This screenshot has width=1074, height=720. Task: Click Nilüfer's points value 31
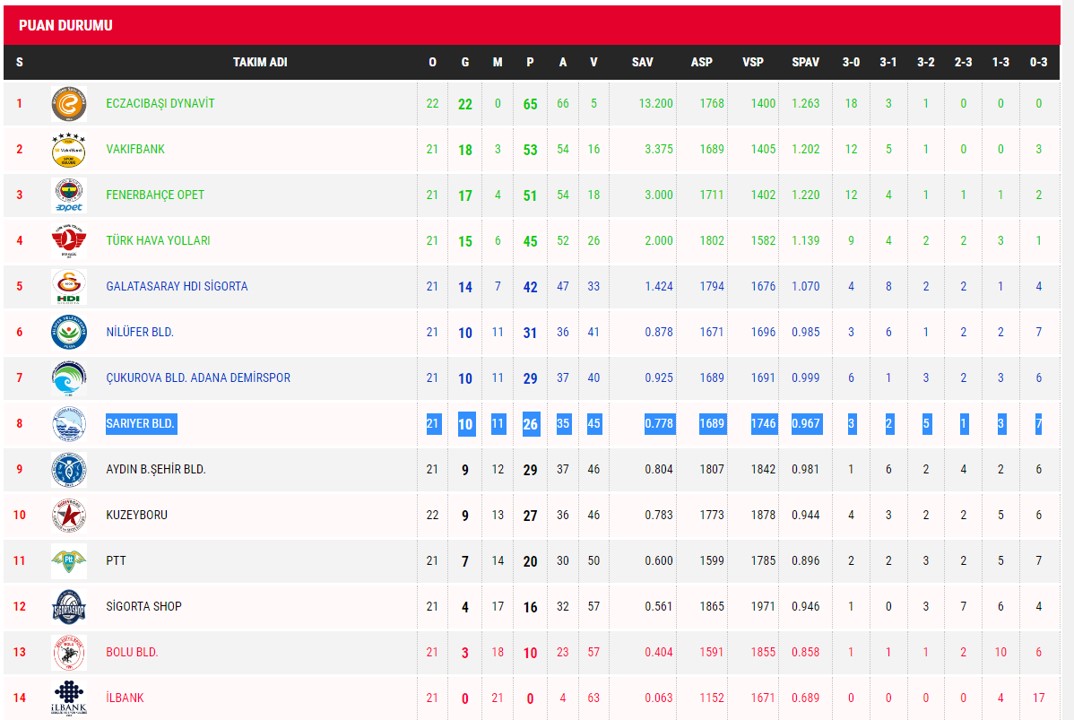pyautogui.click(x=530, y=333)
